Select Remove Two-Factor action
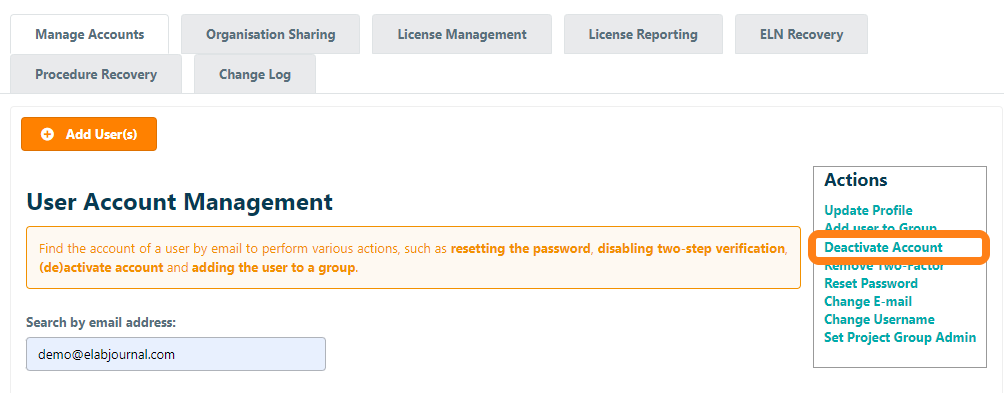 (x=884, y=266)
